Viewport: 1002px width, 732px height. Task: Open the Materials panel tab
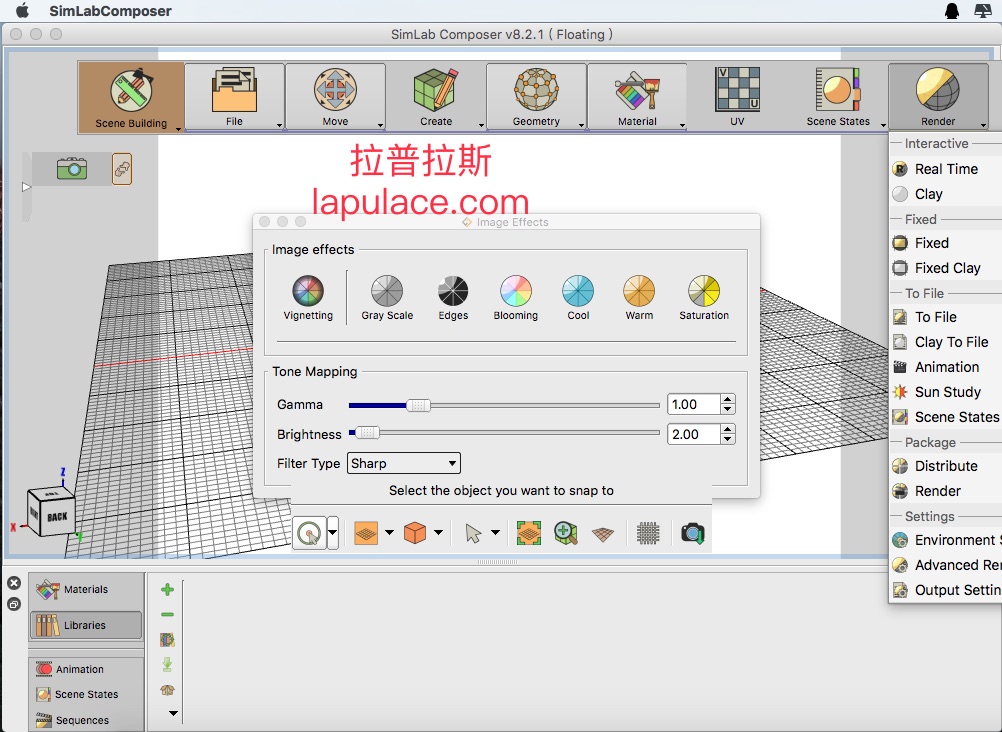(x=86, y=589)
